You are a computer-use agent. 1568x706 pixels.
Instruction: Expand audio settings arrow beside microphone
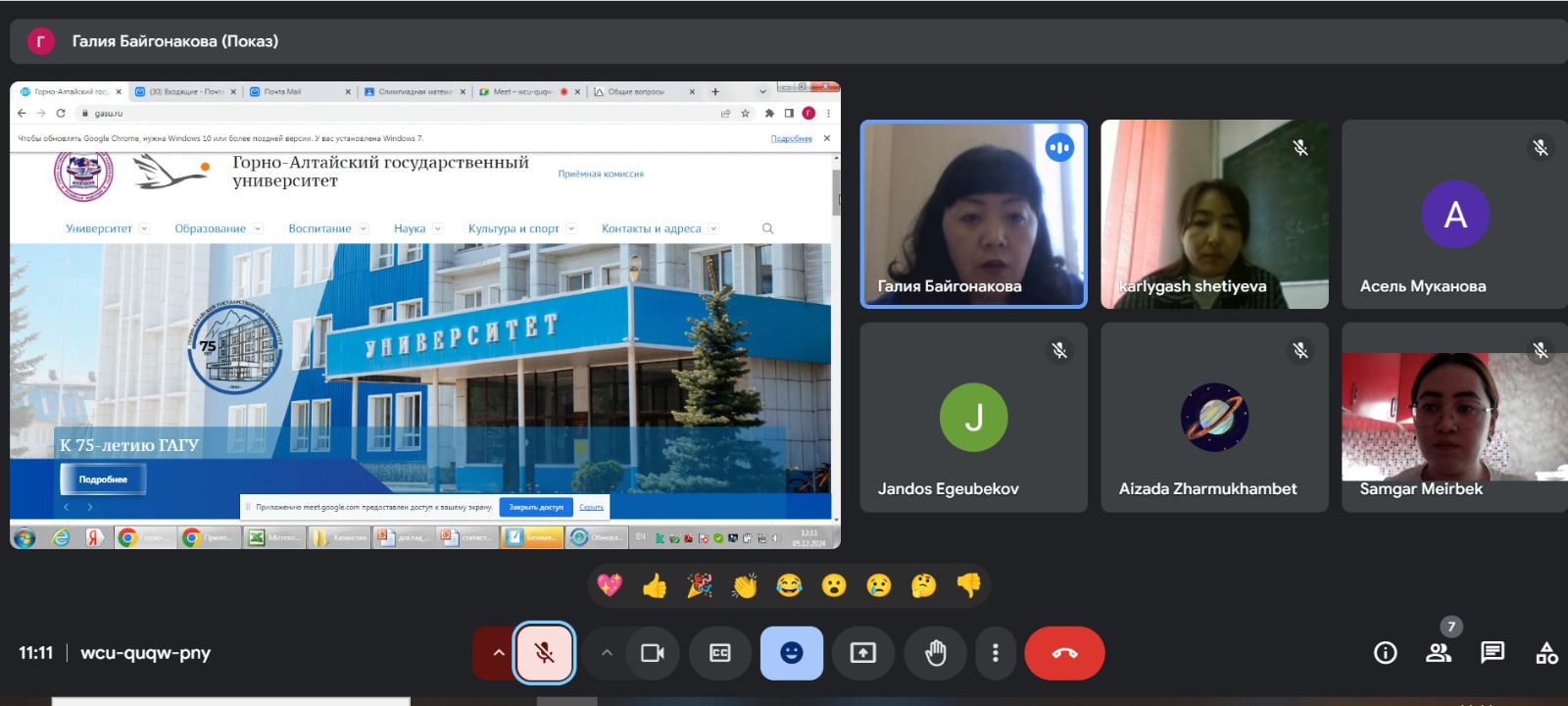pyautogui.click(x=498, y=653)
